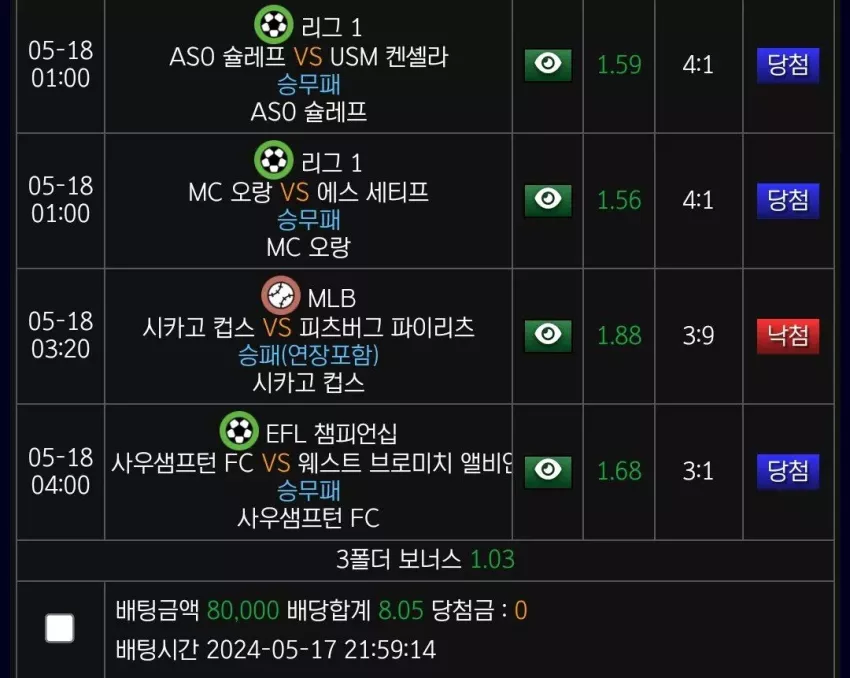
Task: Click the score 3:9 in MLB row
Action: tap(698, 336)
